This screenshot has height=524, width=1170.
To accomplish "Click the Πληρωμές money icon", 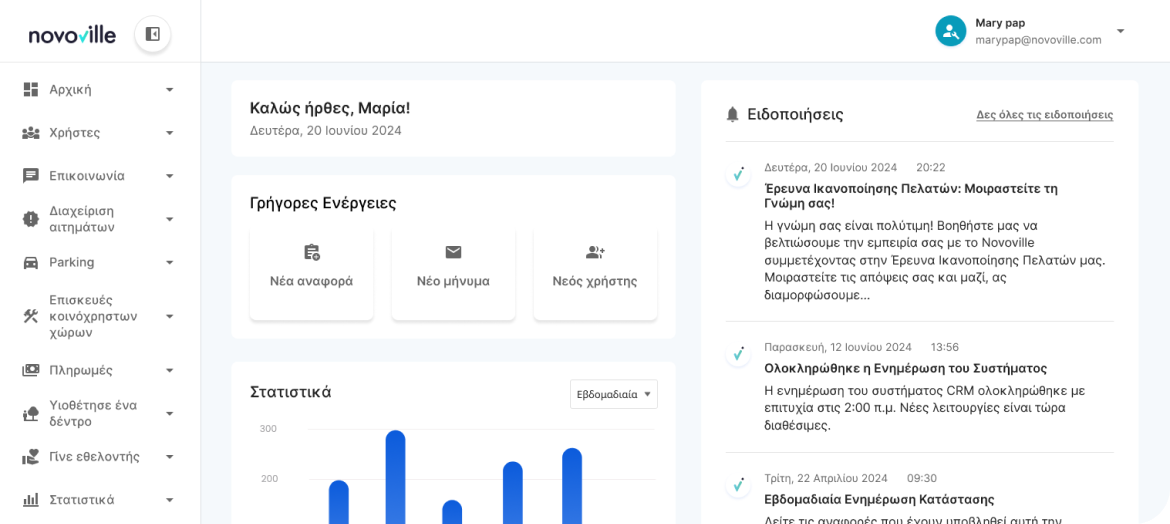I will pos(31,370).
